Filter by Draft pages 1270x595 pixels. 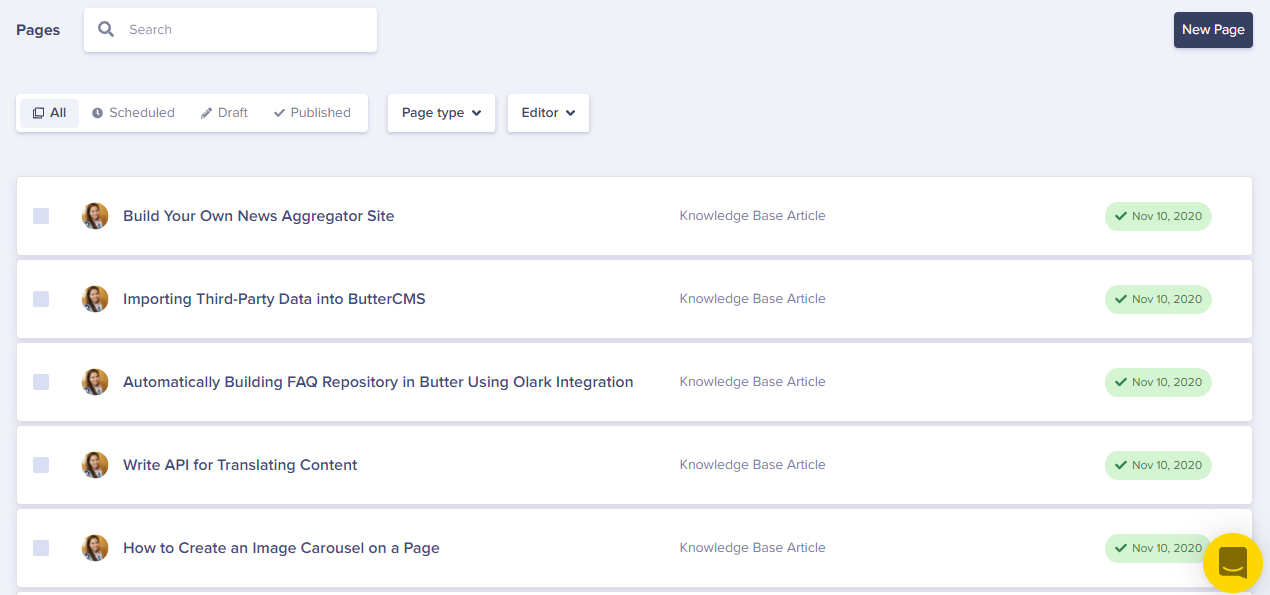click(224, 113)
